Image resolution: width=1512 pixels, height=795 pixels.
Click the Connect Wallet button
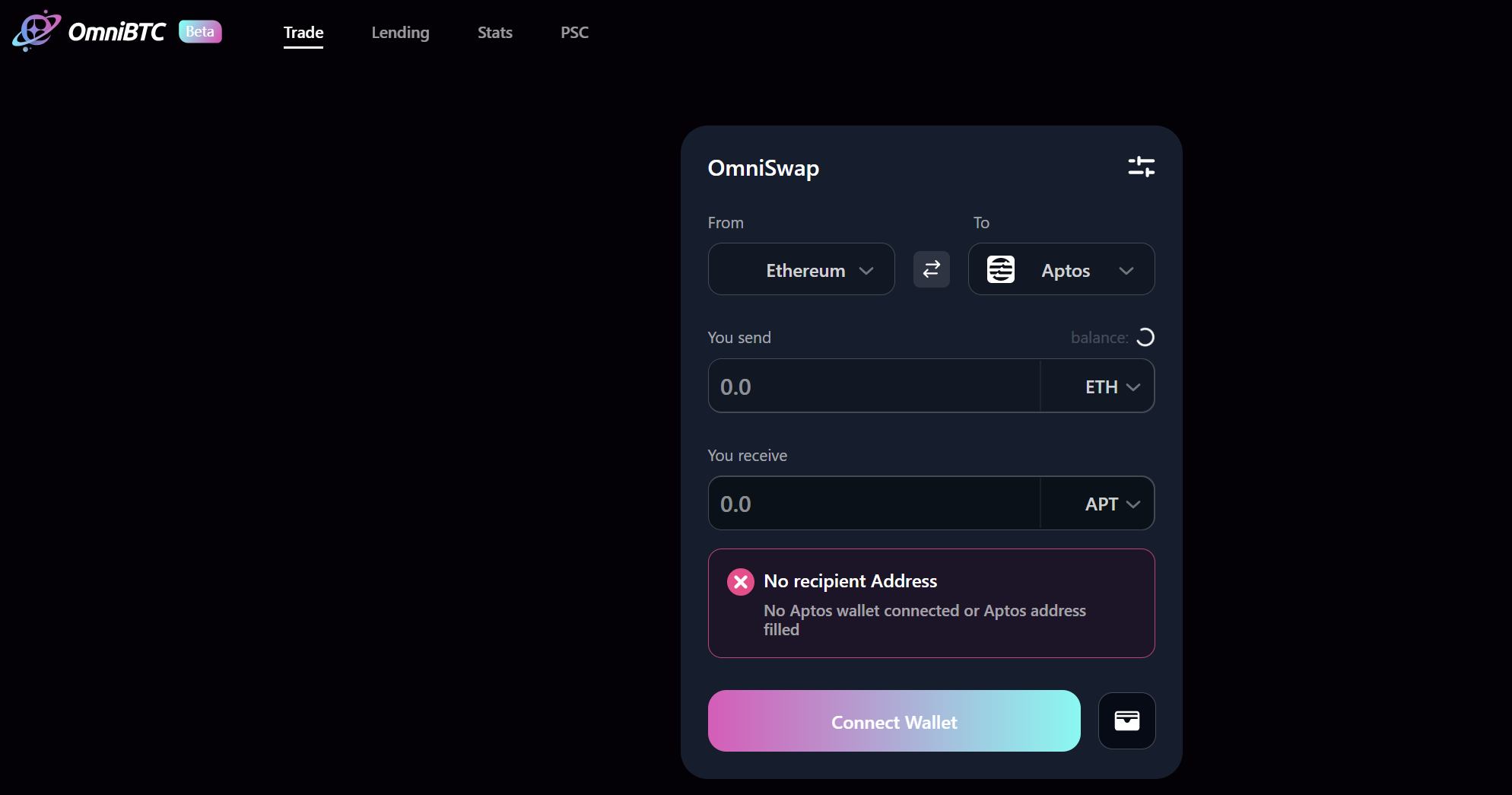pos(894,721)
